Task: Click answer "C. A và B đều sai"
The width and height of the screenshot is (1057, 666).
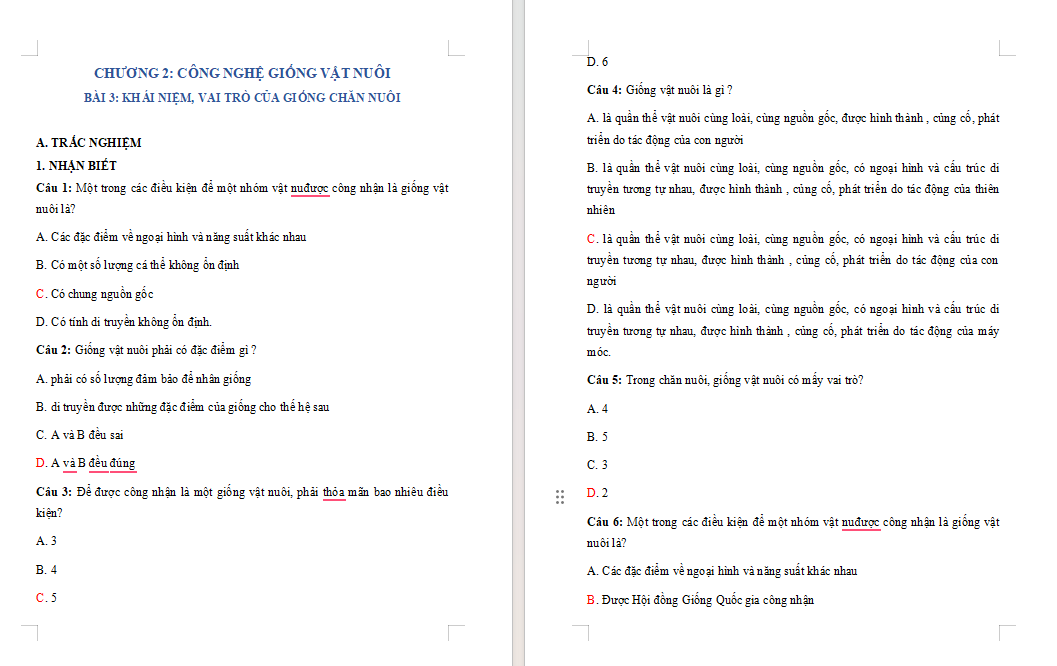Action: [80, 435]
